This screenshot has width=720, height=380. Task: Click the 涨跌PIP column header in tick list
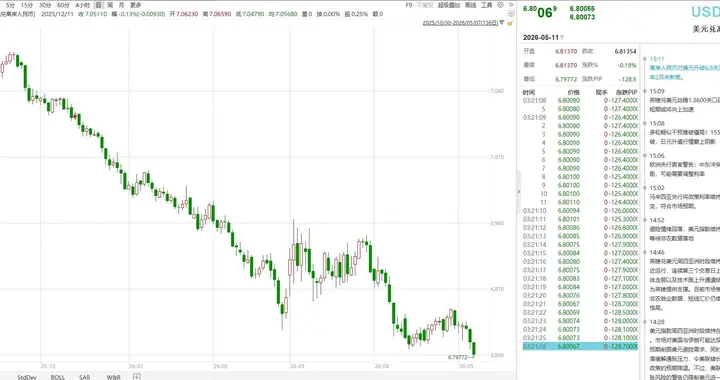click(626, 92)
